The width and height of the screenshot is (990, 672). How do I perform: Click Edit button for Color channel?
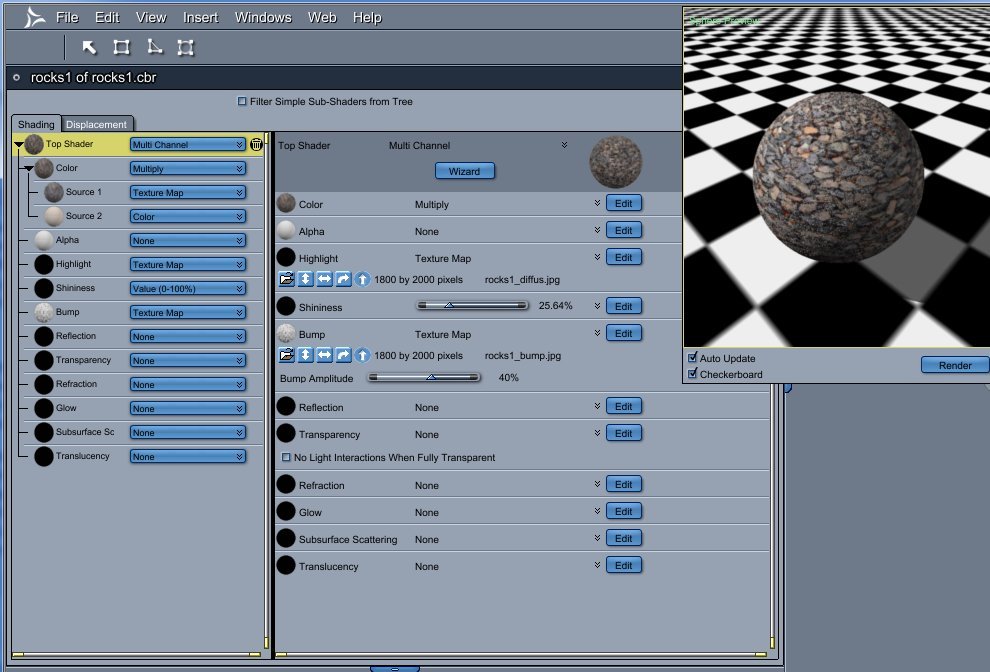point(624,203)
